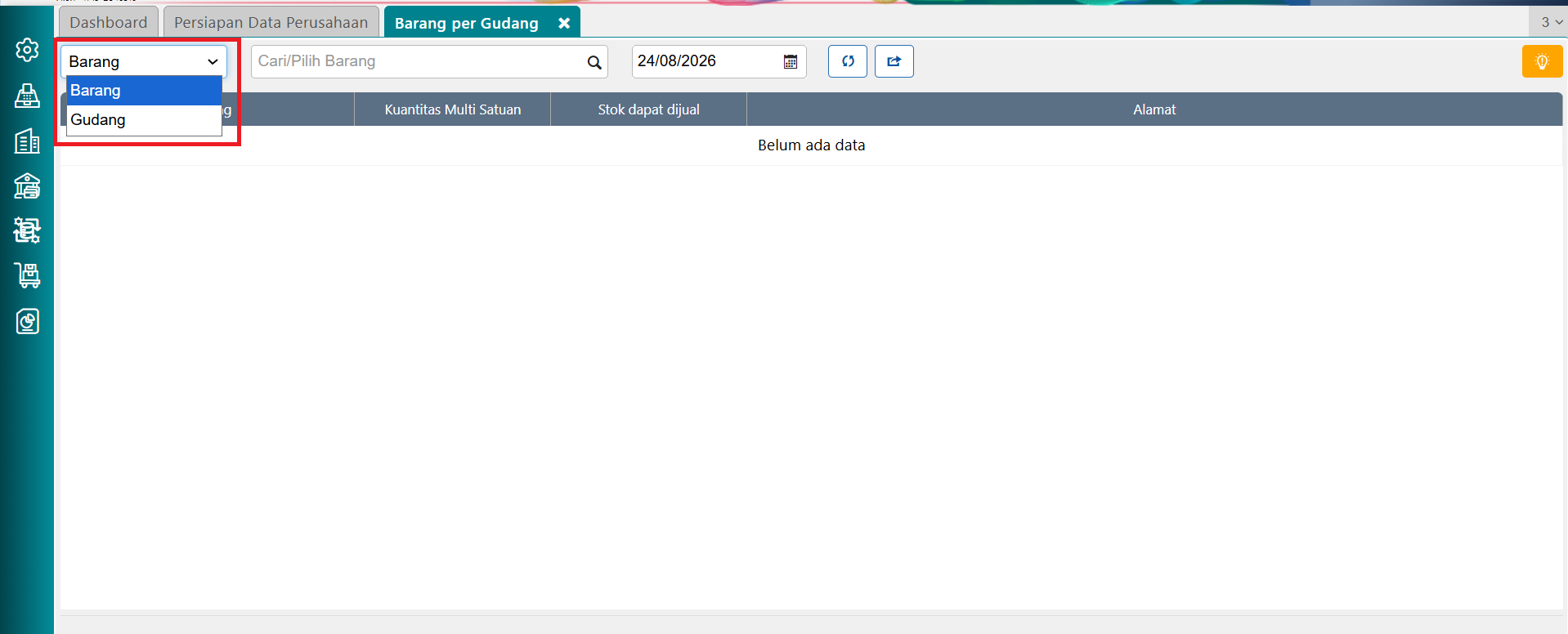
Task: Switch to the Dashboard tab
Action: [x=109, y=22]
